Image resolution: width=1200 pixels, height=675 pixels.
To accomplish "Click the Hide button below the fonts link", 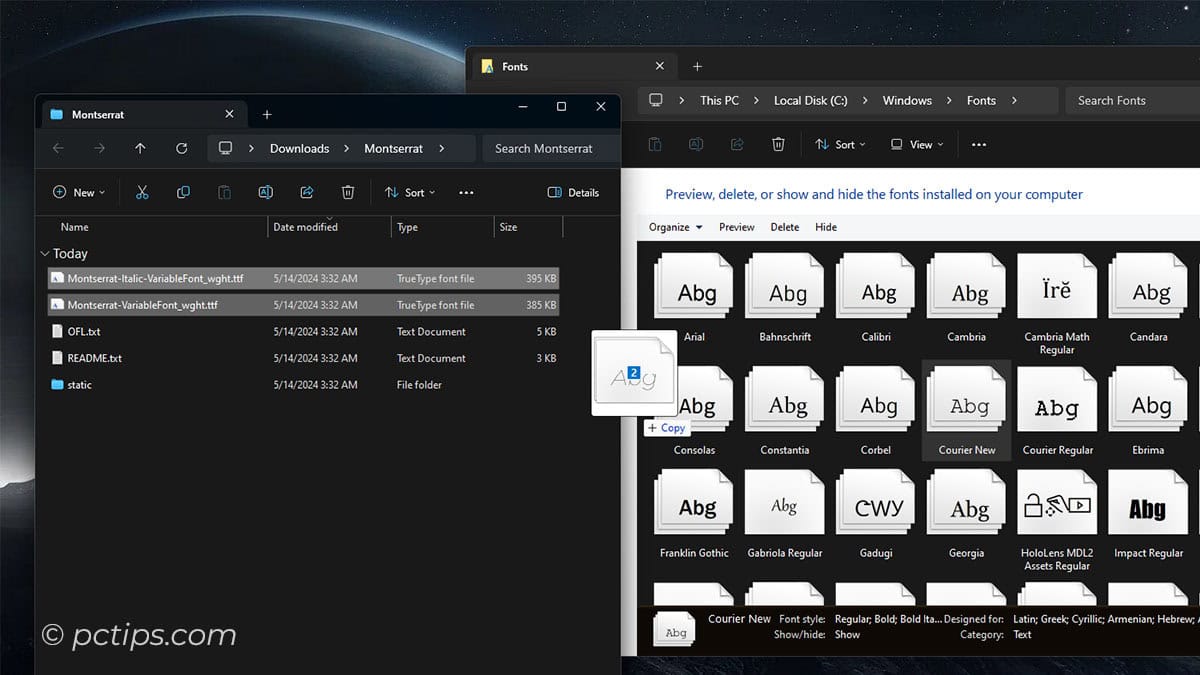I will 825,227.
